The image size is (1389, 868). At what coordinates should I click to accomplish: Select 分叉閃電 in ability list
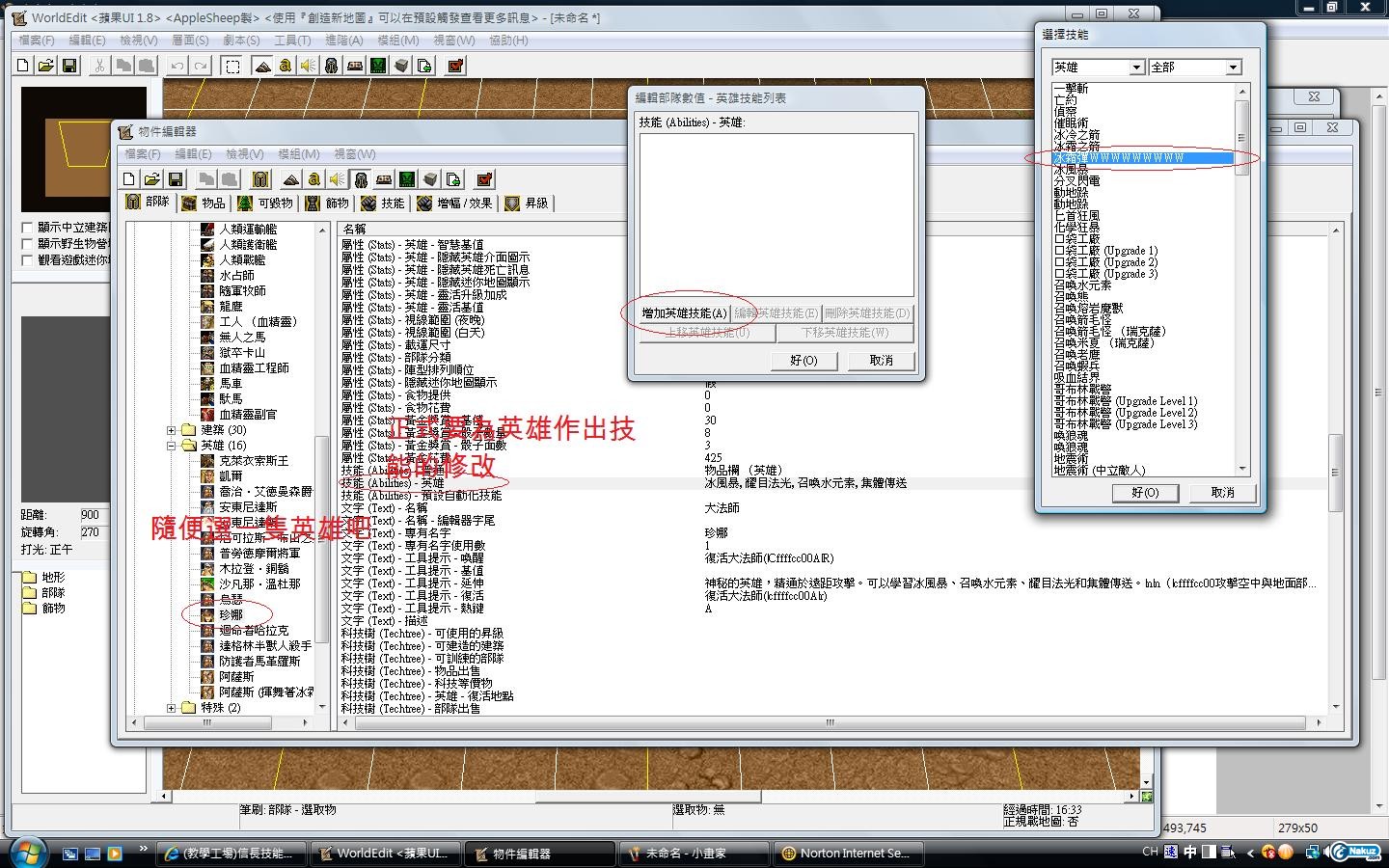coord(1076,180)
